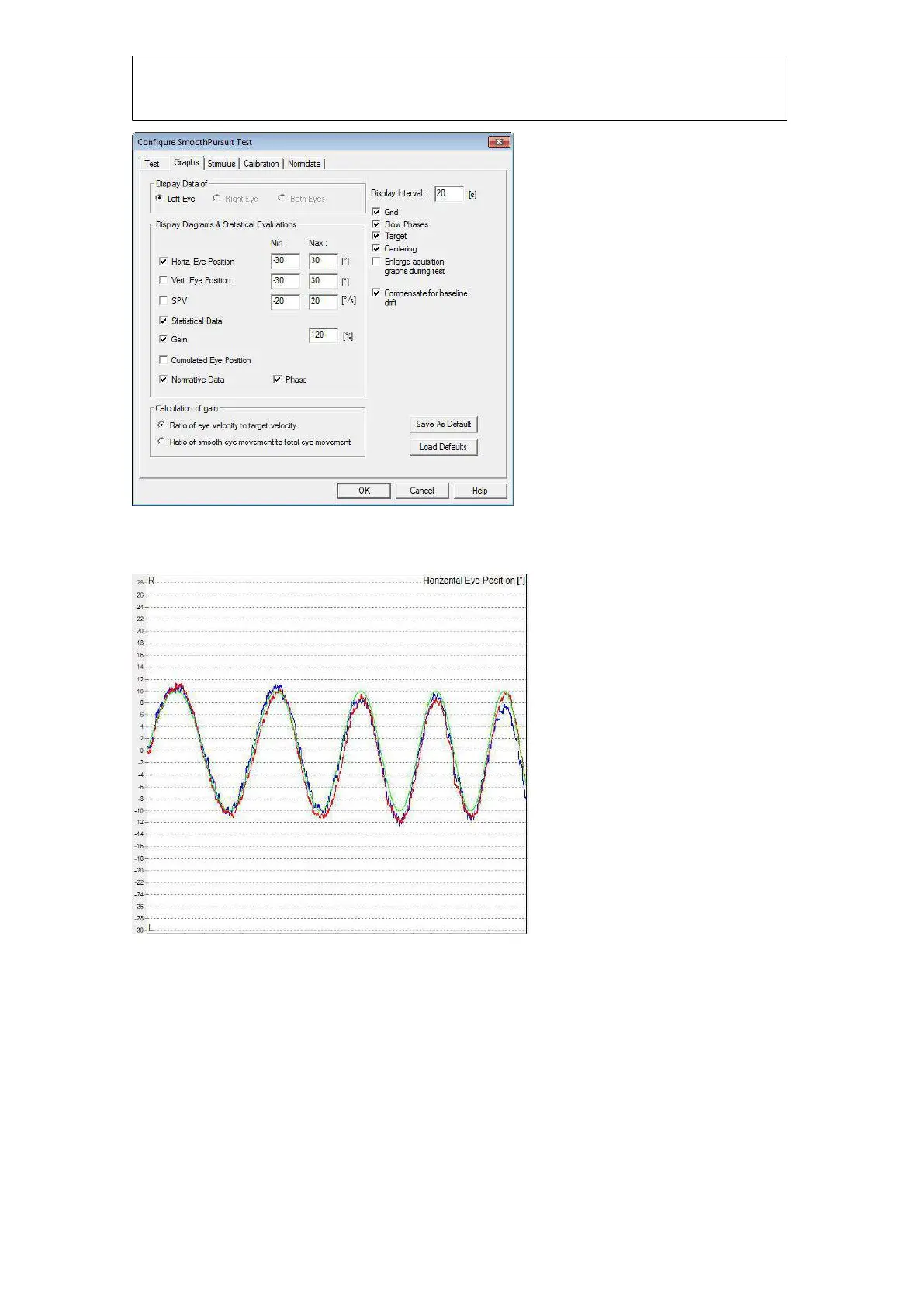Click the Horizontal Eye Position graph title
This screenshot has height=1307, width=924.
coord(473,581)
